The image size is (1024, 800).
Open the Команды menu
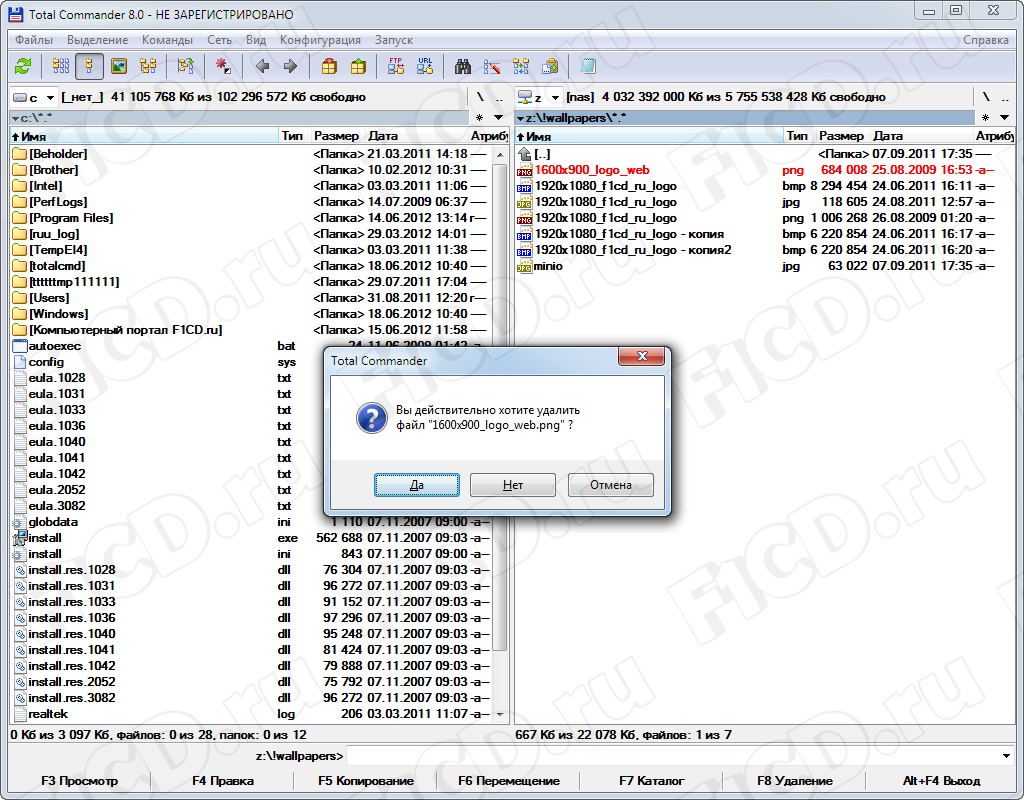point(167,40)
